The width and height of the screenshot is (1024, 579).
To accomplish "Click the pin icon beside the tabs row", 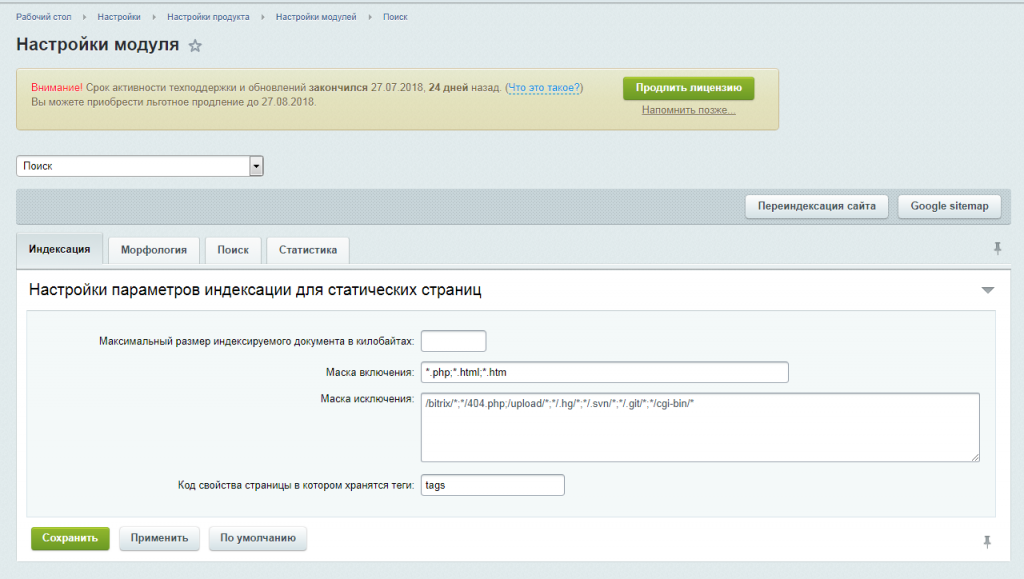I will pos(997,248).
